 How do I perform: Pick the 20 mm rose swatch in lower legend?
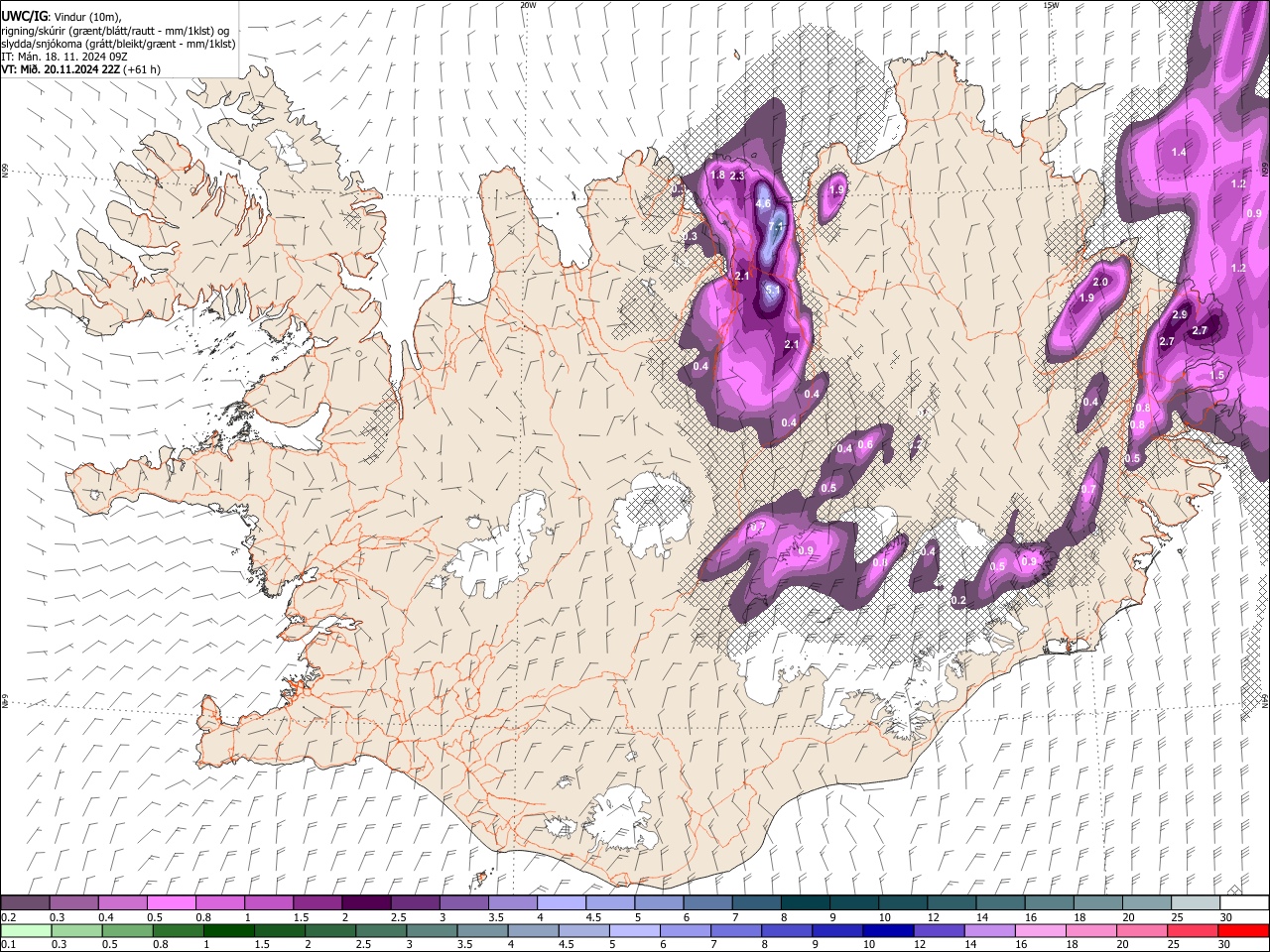coord(1143,930)
